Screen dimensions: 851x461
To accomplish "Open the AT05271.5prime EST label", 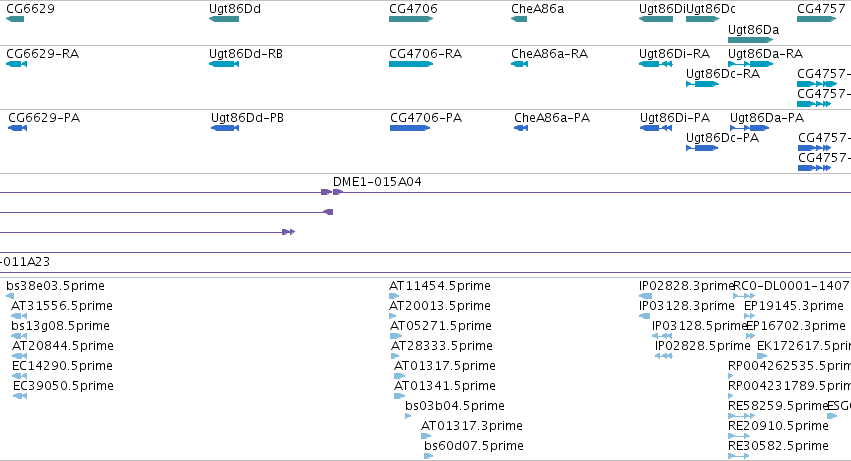I will coord(441,326).
